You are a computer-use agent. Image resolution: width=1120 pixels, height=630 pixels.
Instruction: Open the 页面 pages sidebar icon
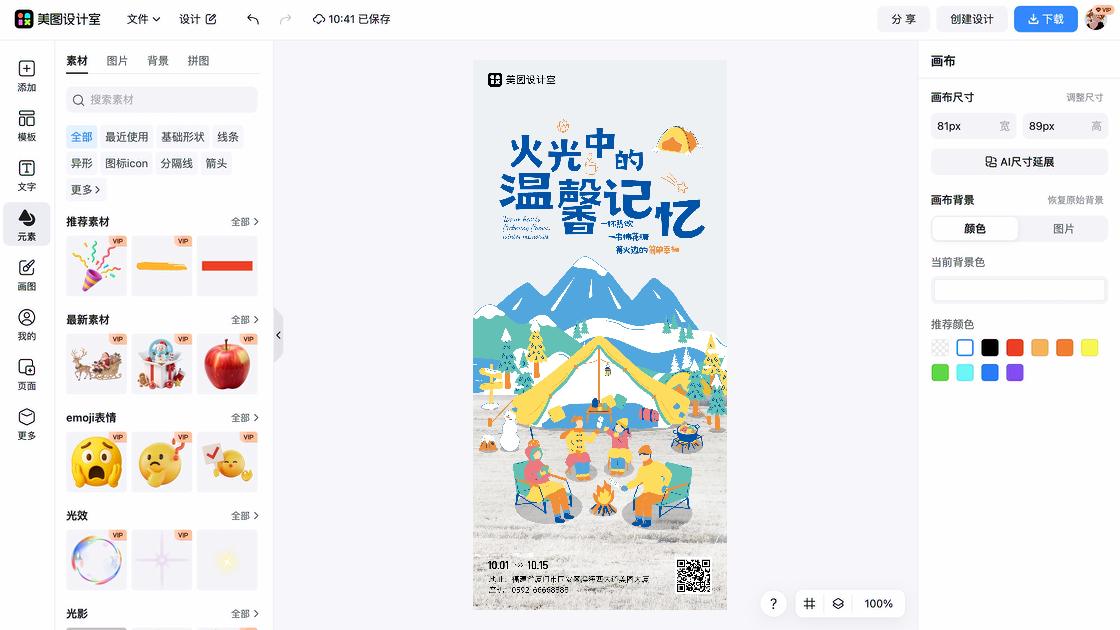coord(26,374)
